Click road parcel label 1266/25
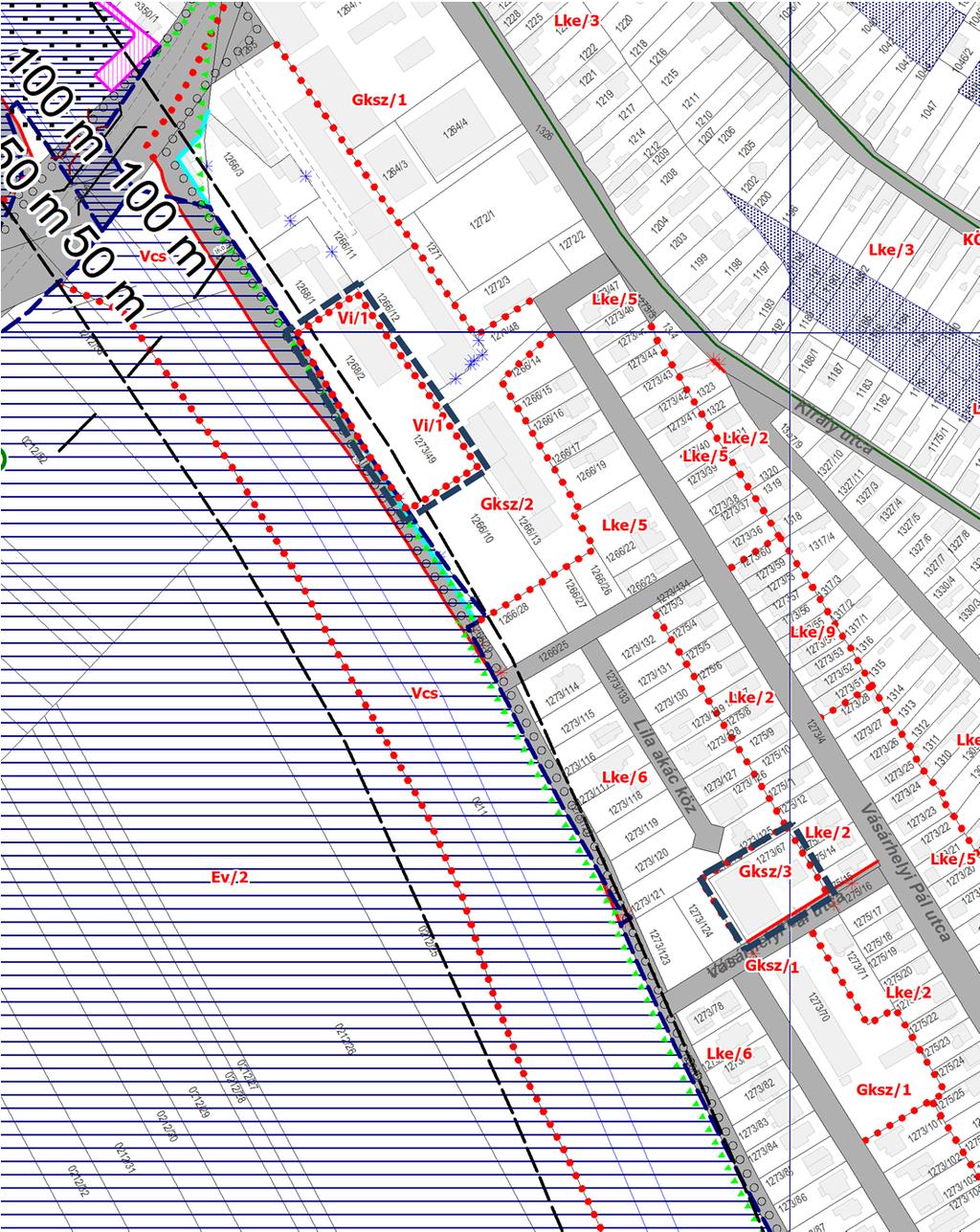 552,649
